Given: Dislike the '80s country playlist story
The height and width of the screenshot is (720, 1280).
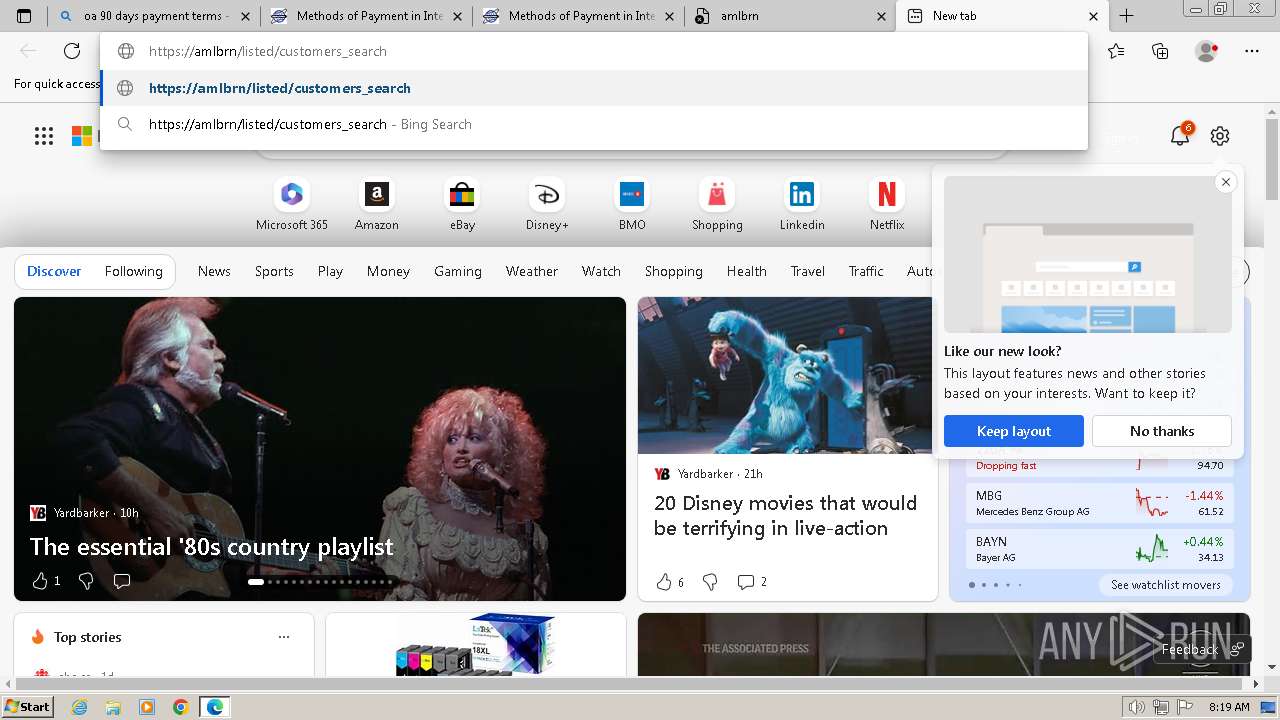Looking at the screenshot, I should [86, 581].
